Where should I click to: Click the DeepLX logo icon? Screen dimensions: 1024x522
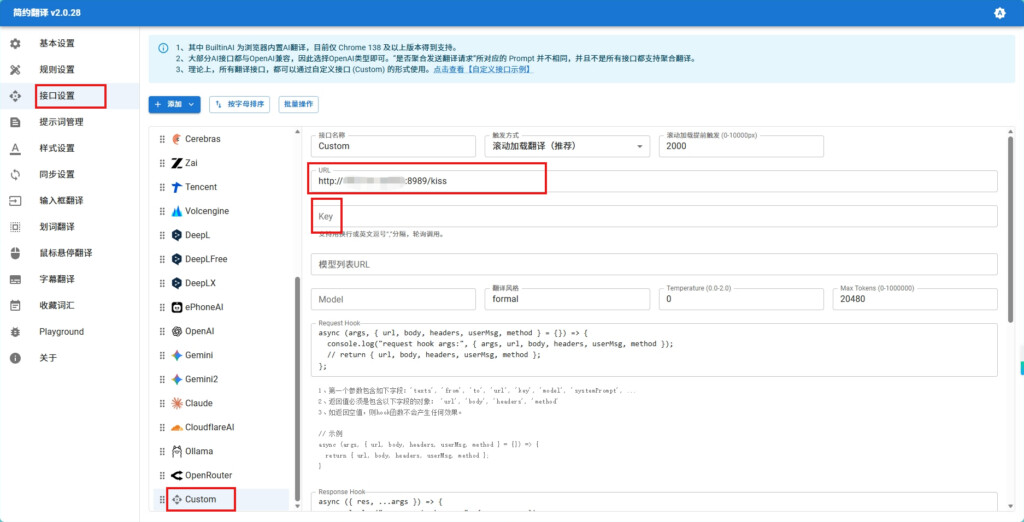[x=176, y=283]
